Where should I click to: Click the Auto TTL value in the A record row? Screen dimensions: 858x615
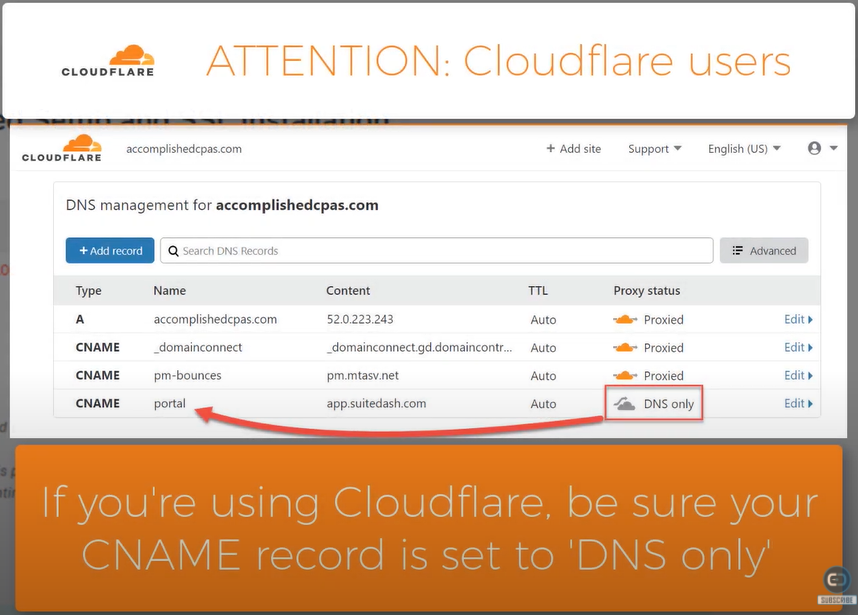coord(543,320)
